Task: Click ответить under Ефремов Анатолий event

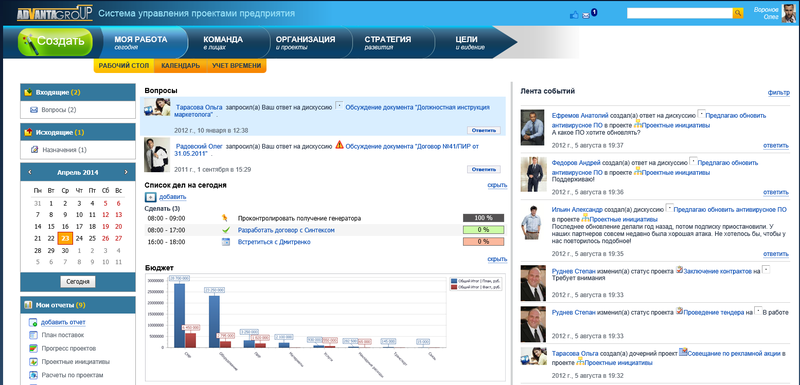Action: [x=776, y=145]
